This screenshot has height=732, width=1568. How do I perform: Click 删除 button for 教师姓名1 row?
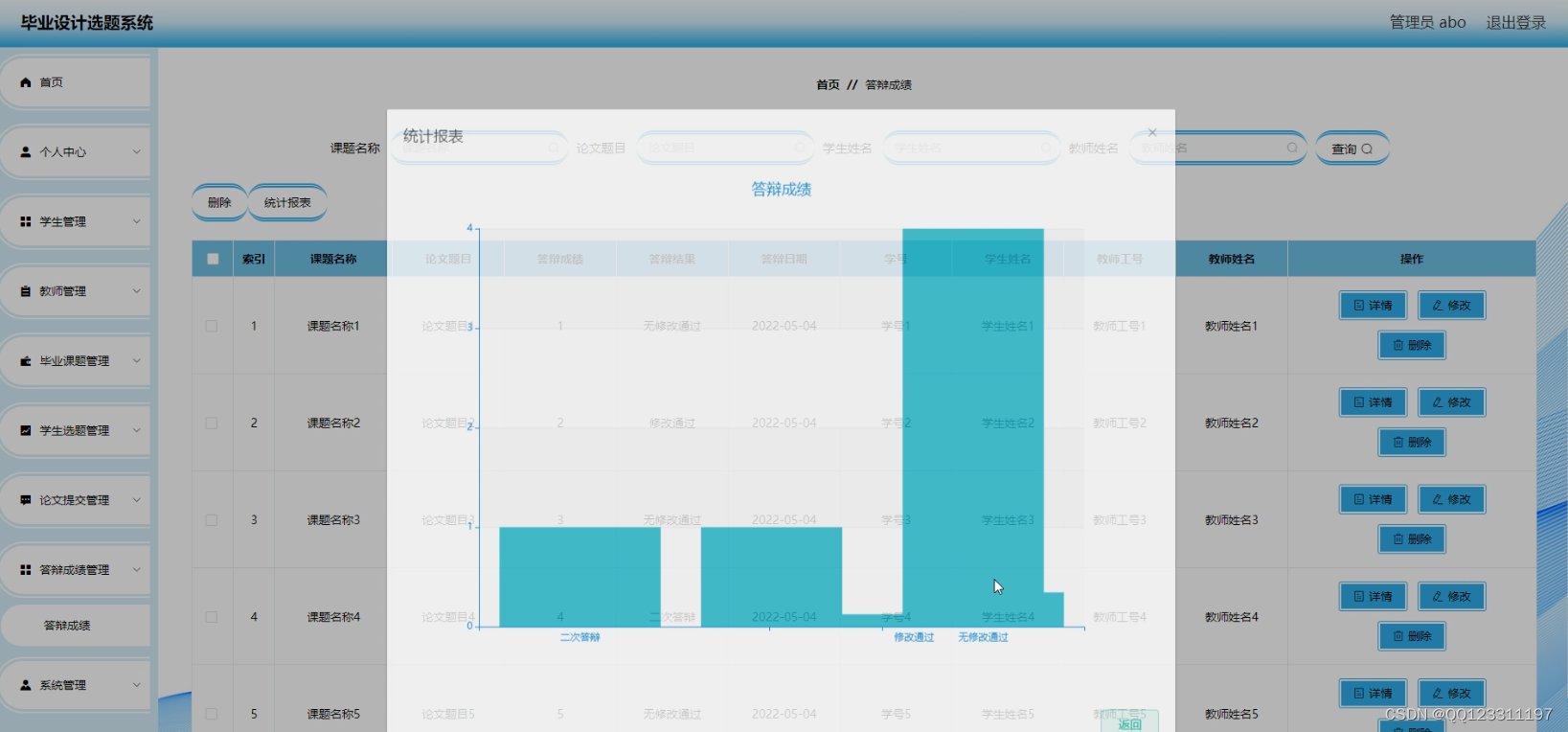click(1412, 345)
